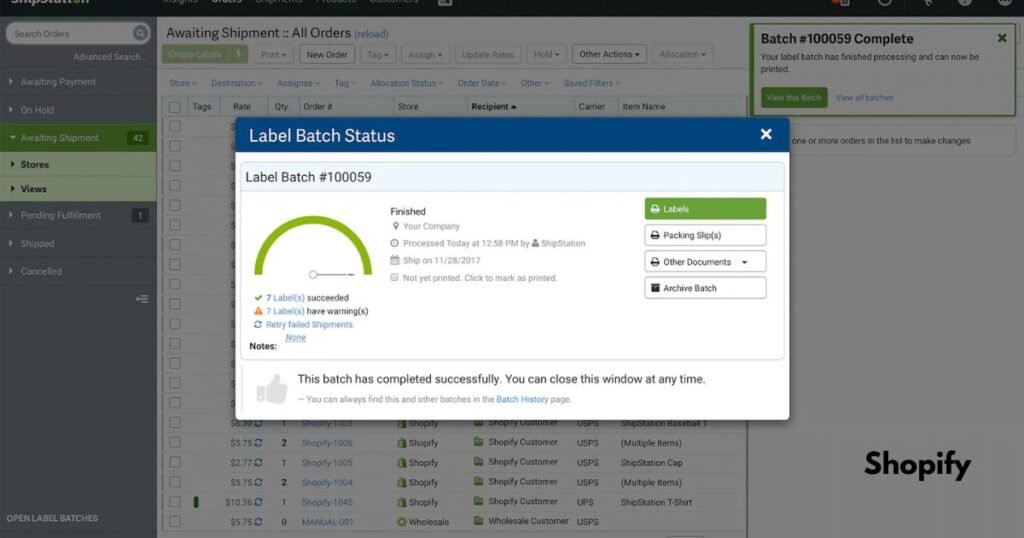The image size is (1024, 538).
Task: Sort the table by Carrier column
Action: (x=591, y=106)
